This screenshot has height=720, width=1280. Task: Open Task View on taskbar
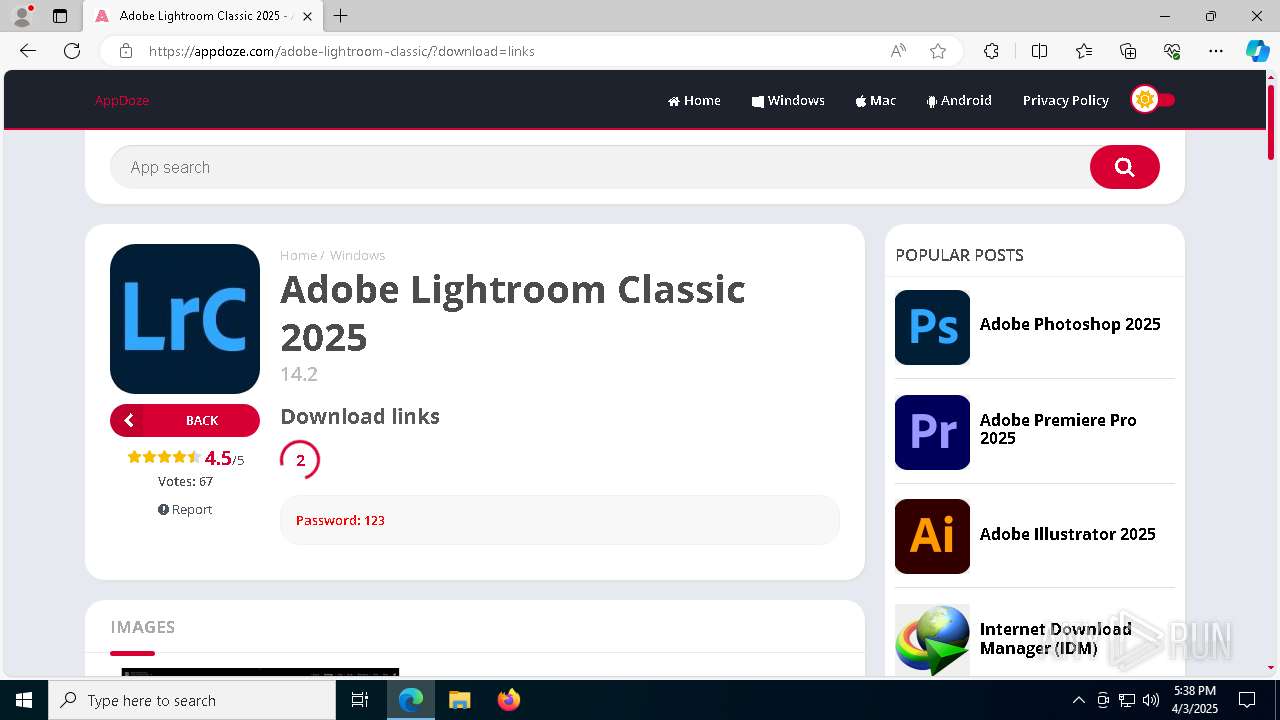tap(360, 700)
